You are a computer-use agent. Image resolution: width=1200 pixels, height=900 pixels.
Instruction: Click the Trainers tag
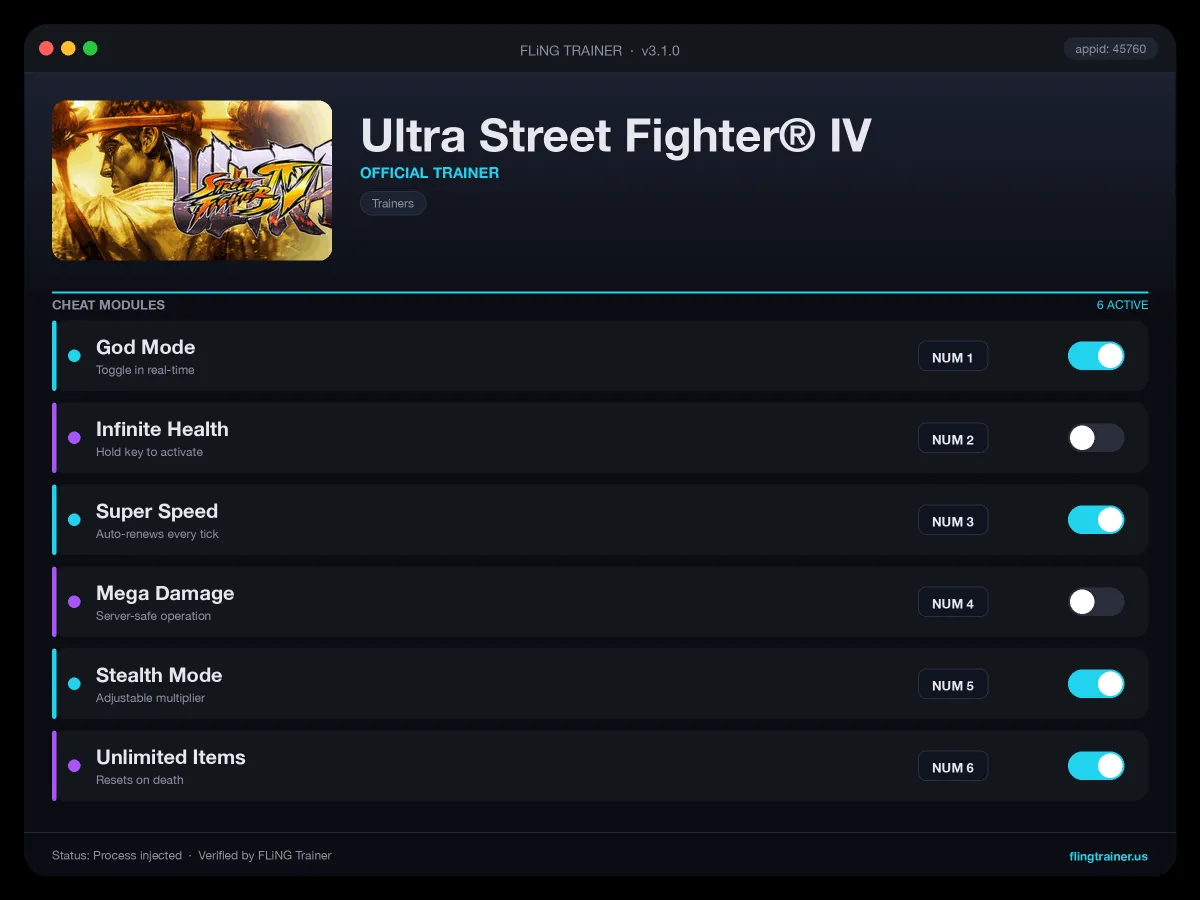pyautogui.click(x=393, y=203)
